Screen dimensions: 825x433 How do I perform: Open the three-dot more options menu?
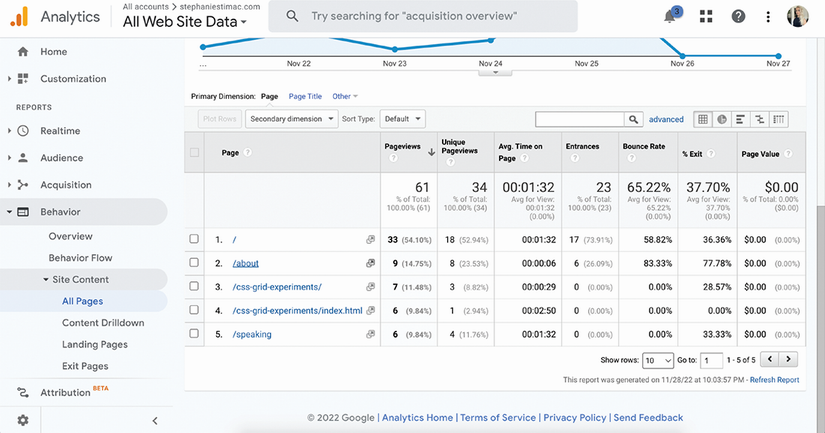768,16
